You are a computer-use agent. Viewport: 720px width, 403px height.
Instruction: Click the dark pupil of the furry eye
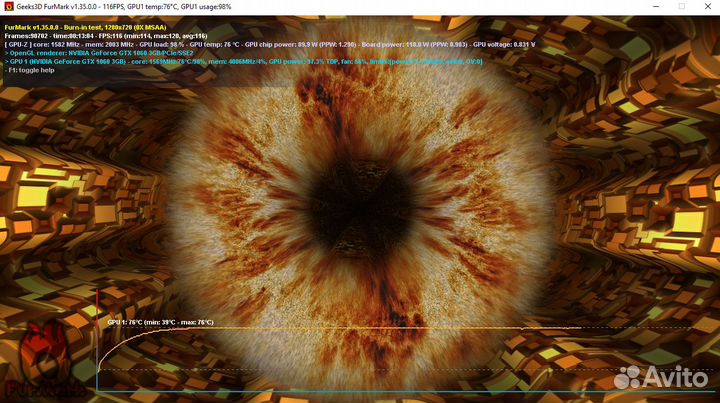360,190
